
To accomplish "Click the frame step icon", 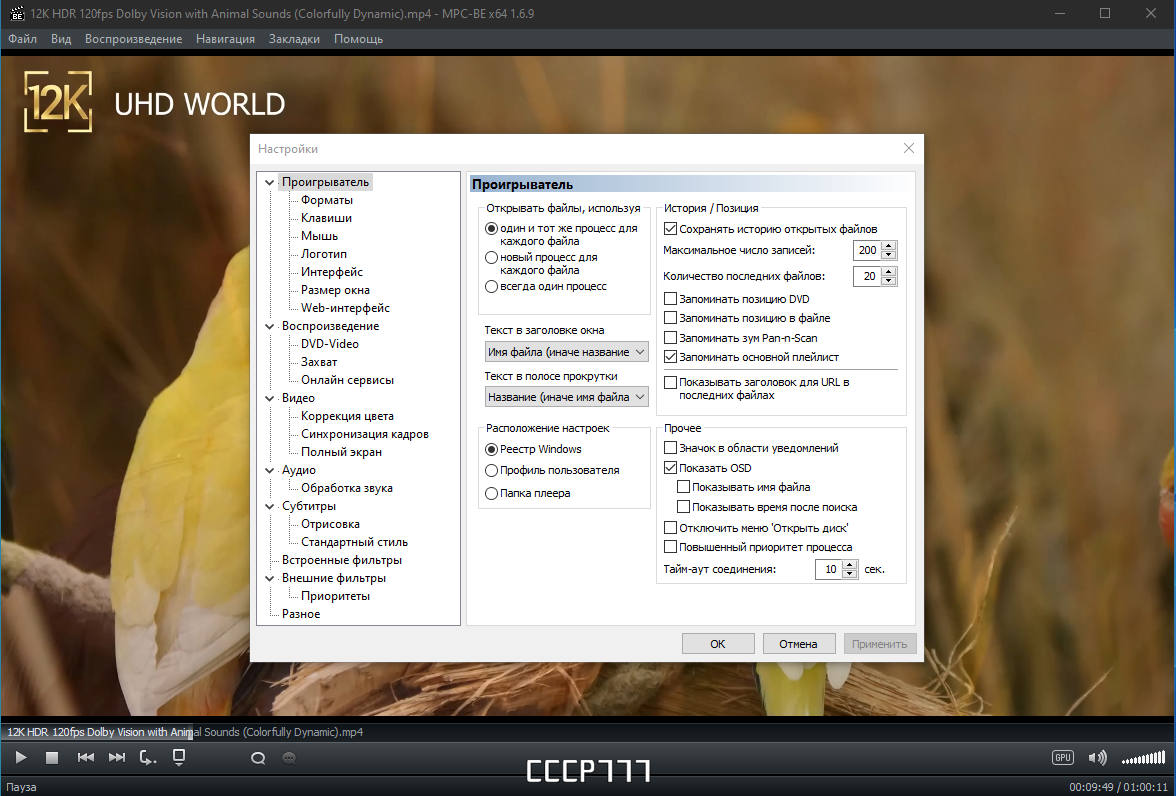I will coord(148,758).
